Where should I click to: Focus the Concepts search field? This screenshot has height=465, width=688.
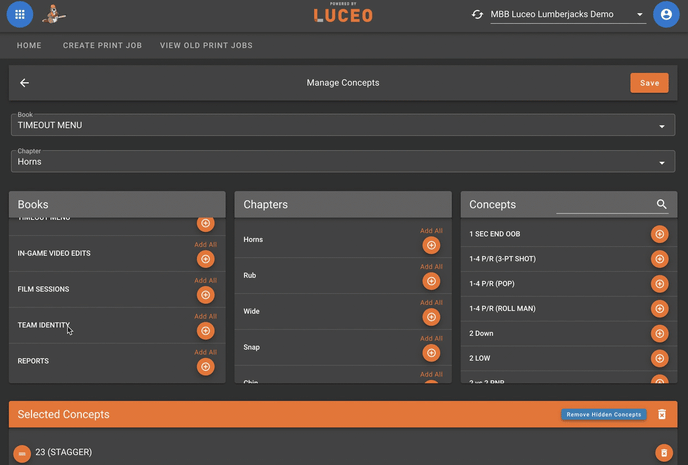point(606,204)
